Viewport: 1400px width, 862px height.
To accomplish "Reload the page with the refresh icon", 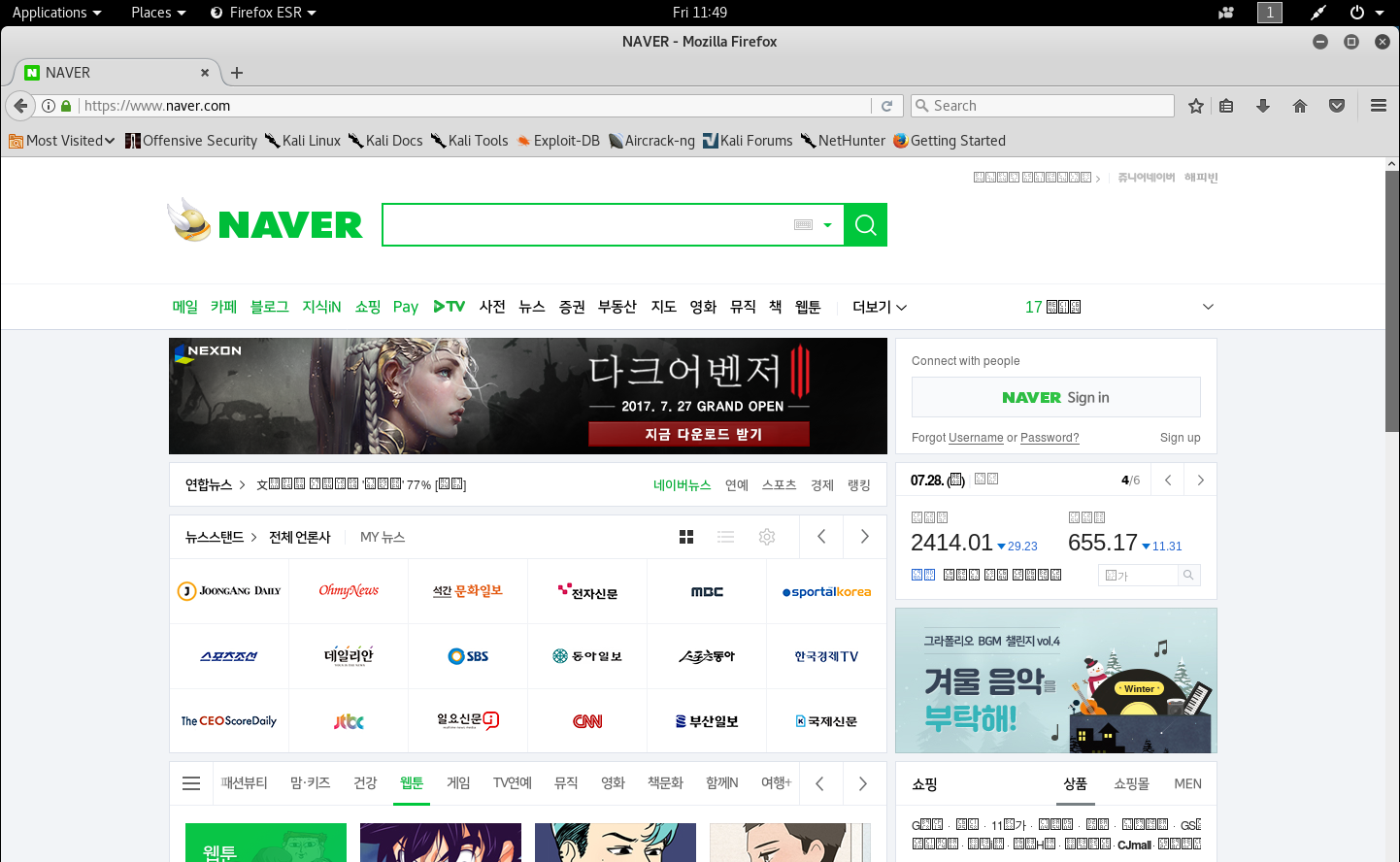I will (x=886, y=106).
